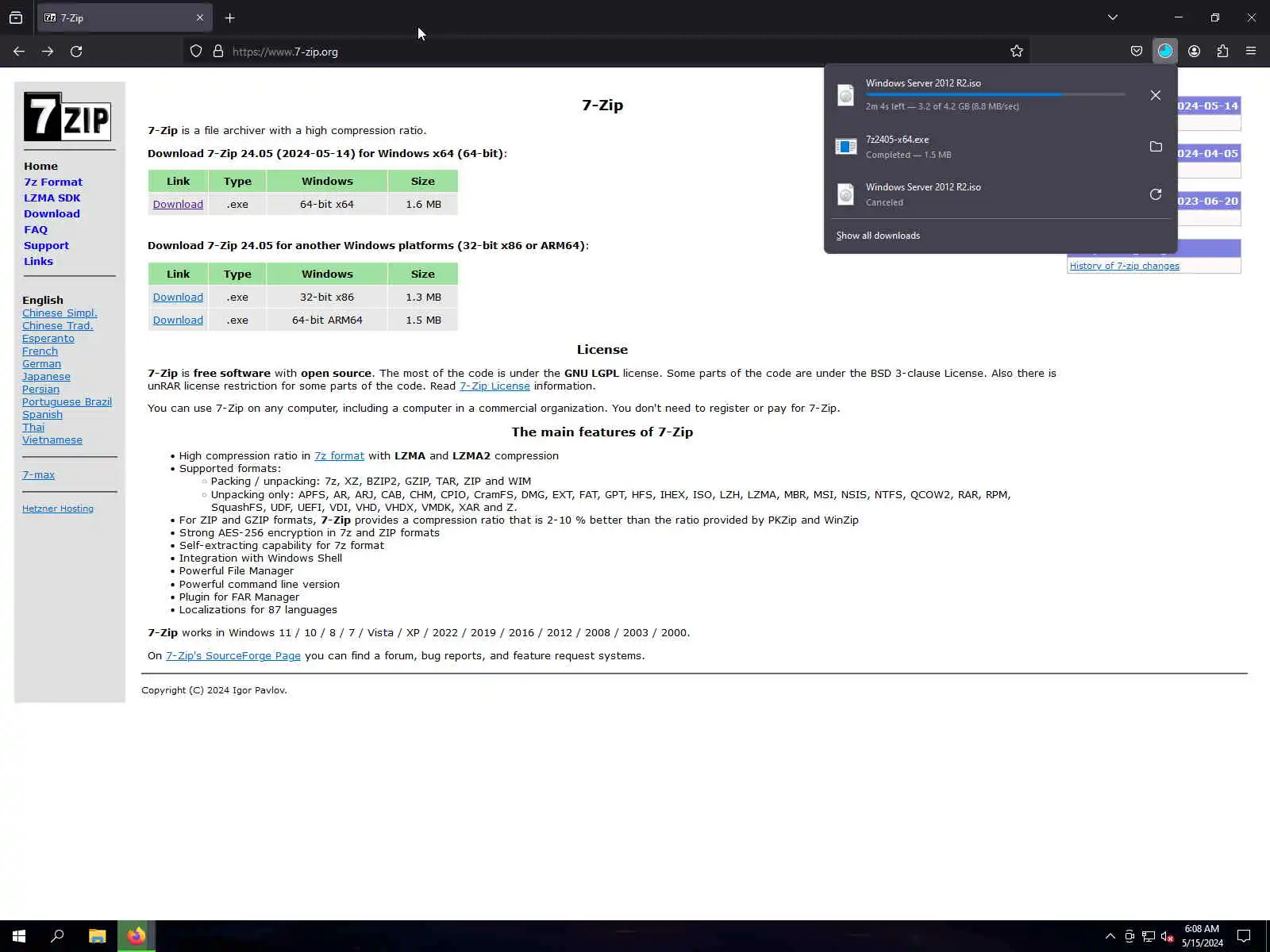Image resolution: width=1270 pixels, height=952 pixels.
Task: Reload the current page
Action: pos(76,52)
